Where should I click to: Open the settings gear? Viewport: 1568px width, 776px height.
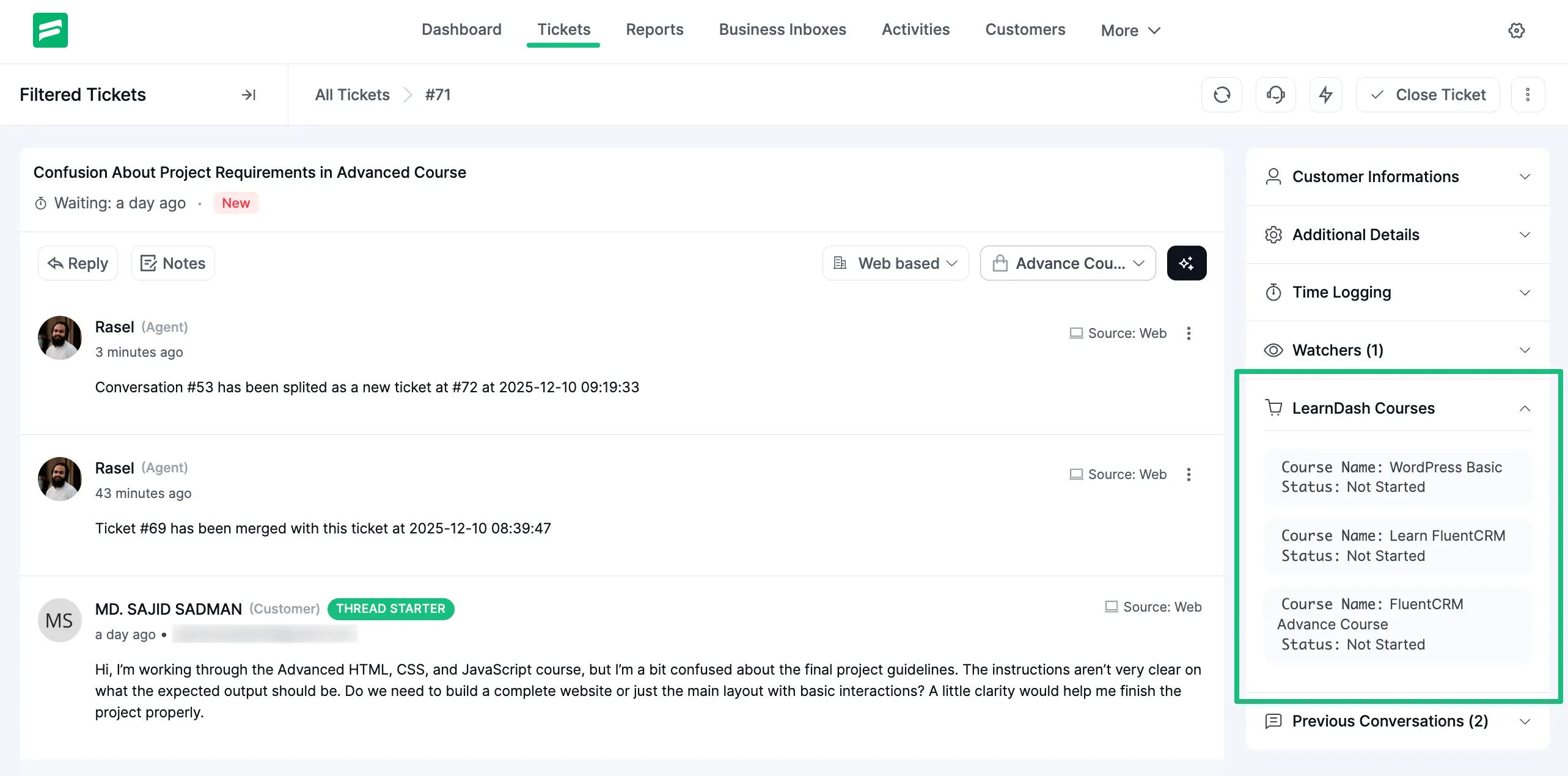[1517, 30]
